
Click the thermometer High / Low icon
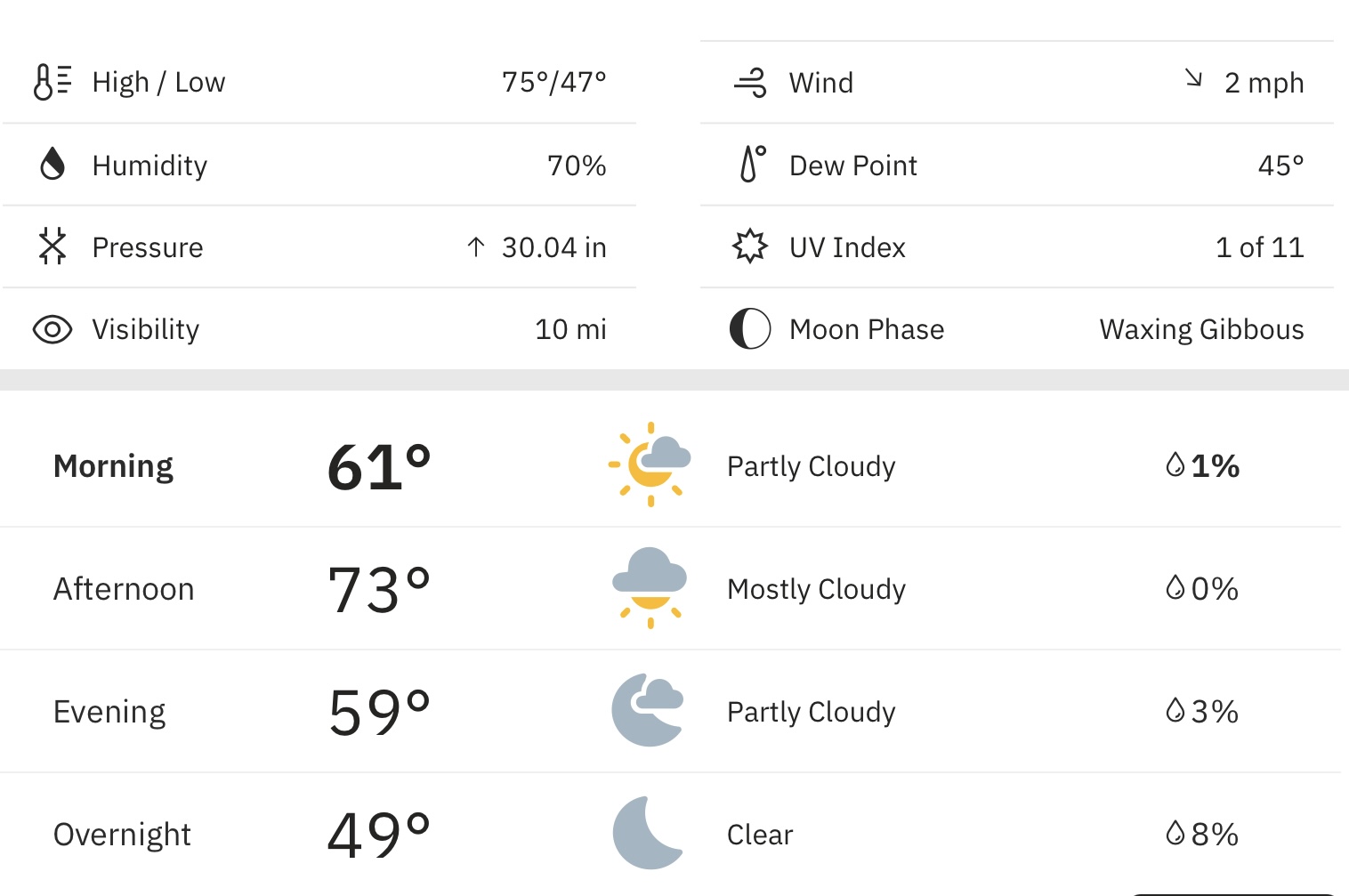(x=52, y=82)
